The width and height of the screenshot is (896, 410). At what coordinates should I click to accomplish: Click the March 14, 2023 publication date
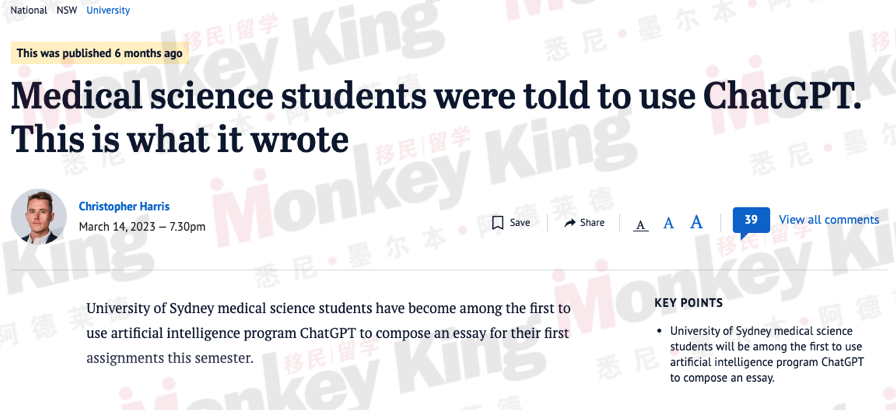[x=142, y=227]
